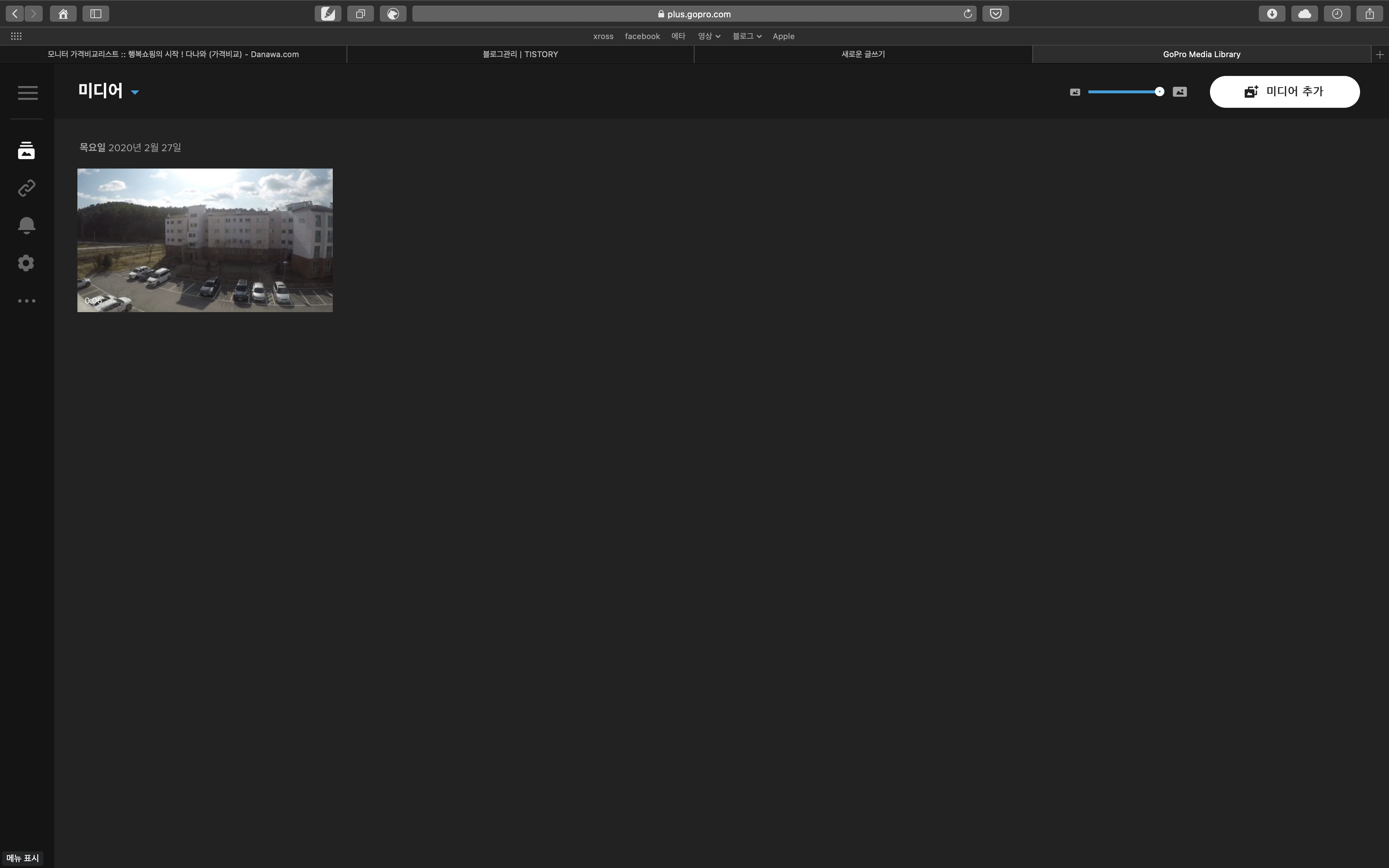Click small thumbnail size icon
1389x868 pixels.
coord(1075,92)
